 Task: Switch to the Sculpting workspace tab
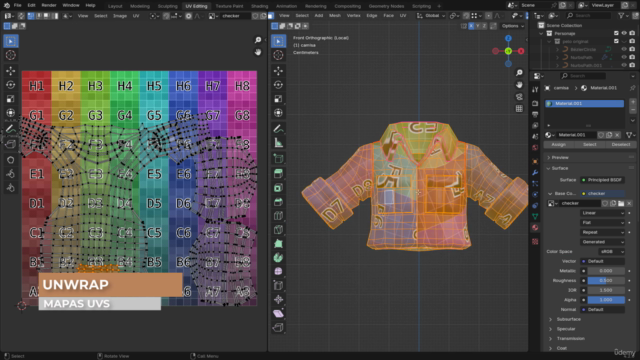(x=167, y=6)
